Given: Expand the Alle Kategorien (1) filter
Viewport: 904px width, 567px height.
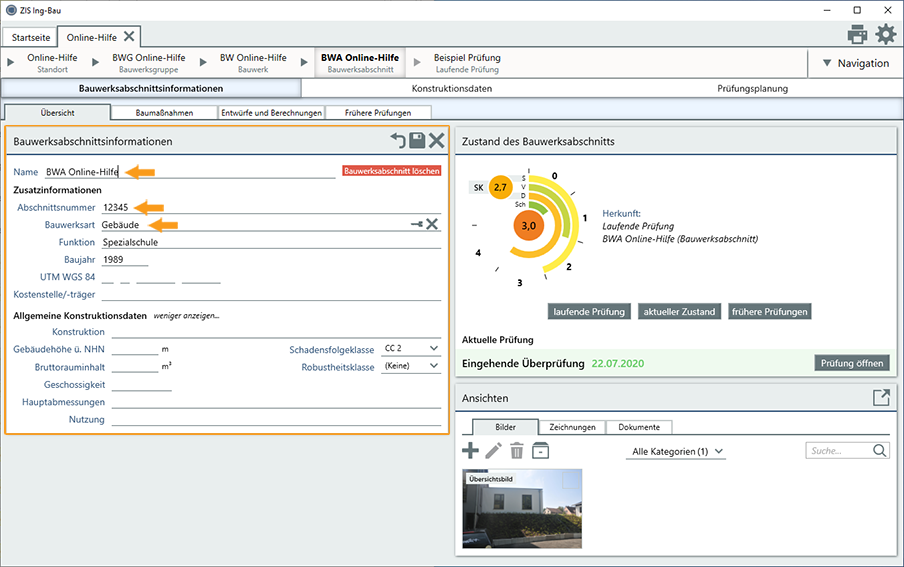Looking at the screenshot, I should (x=676, y=452).
